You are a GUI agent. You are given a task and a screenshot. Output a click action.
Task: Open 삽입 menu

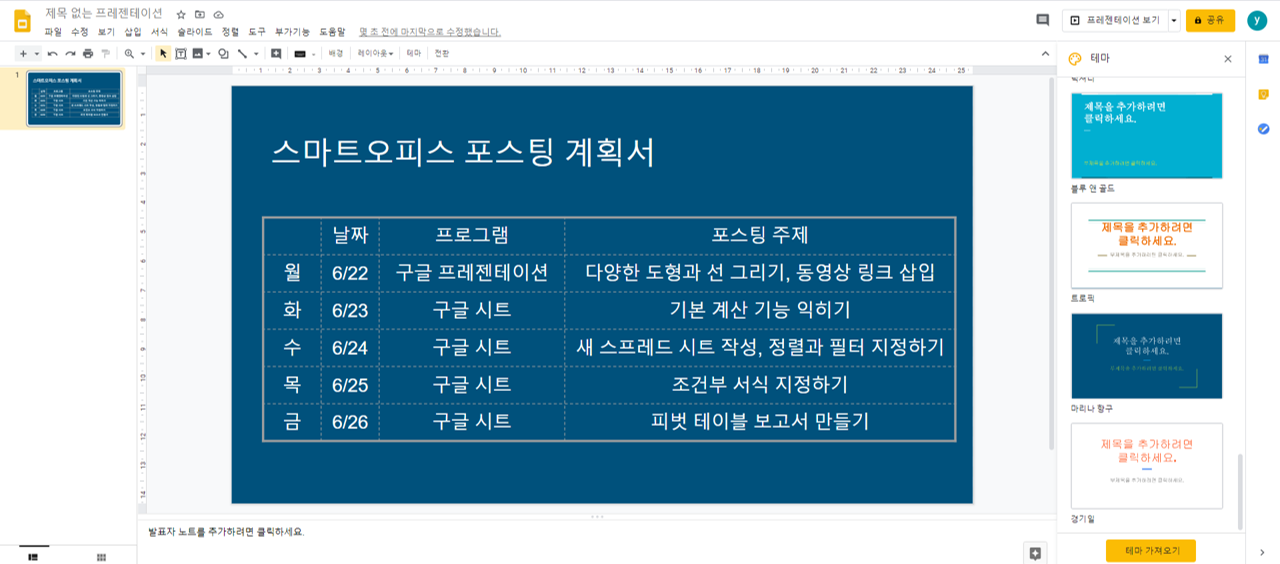click(133, 32)
